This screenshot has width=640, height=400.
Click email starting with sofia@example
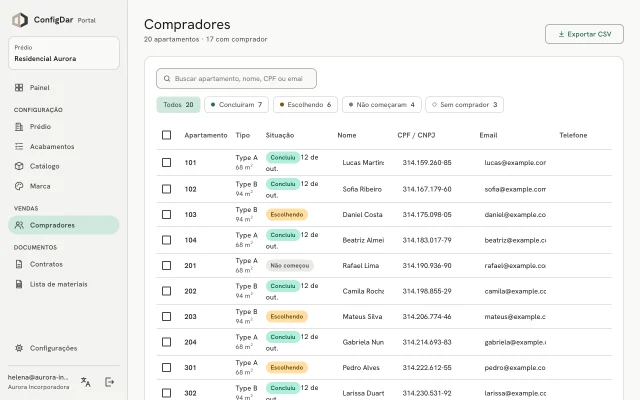point(515,189)
